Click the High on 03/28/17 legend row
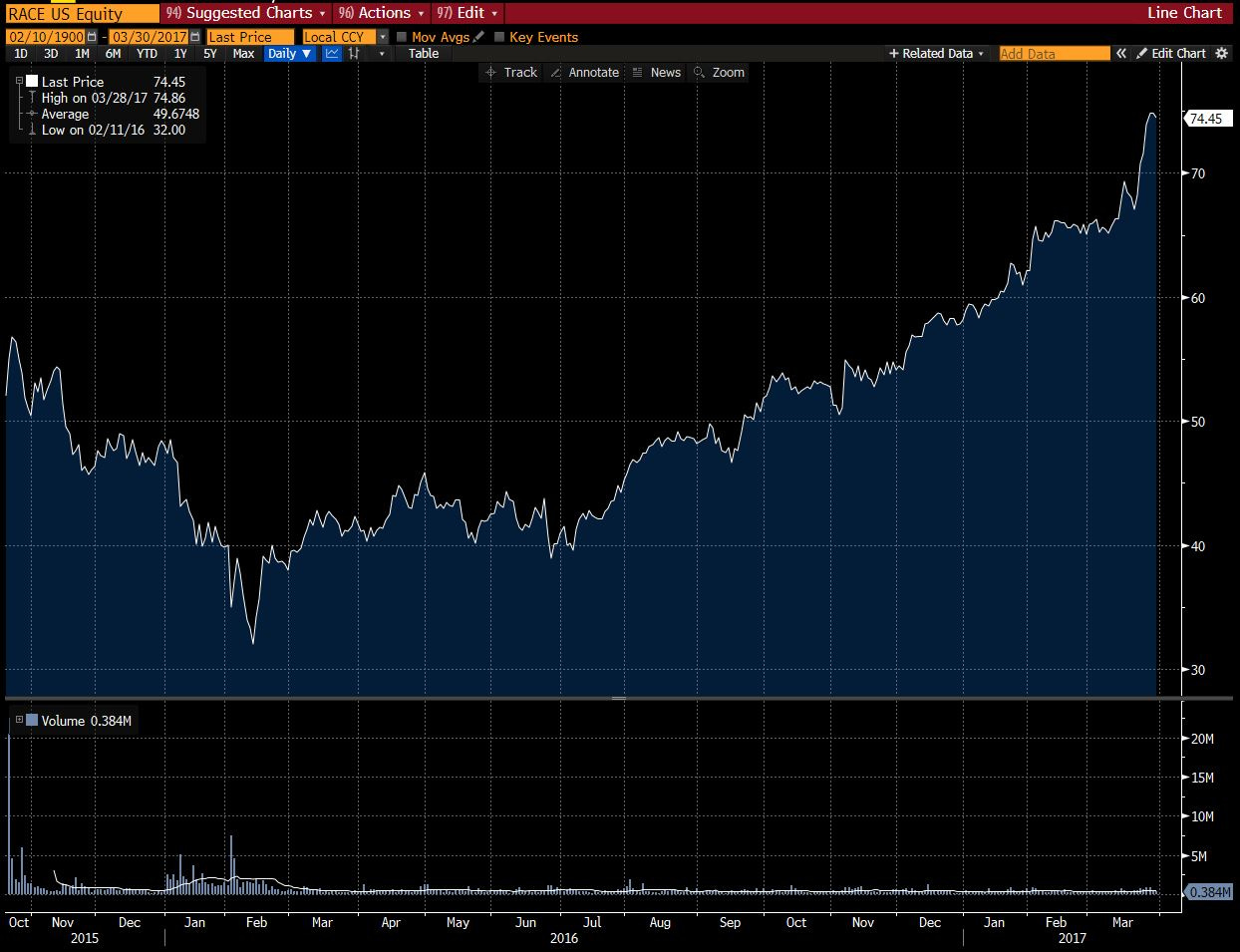 (x=113, y=98)
